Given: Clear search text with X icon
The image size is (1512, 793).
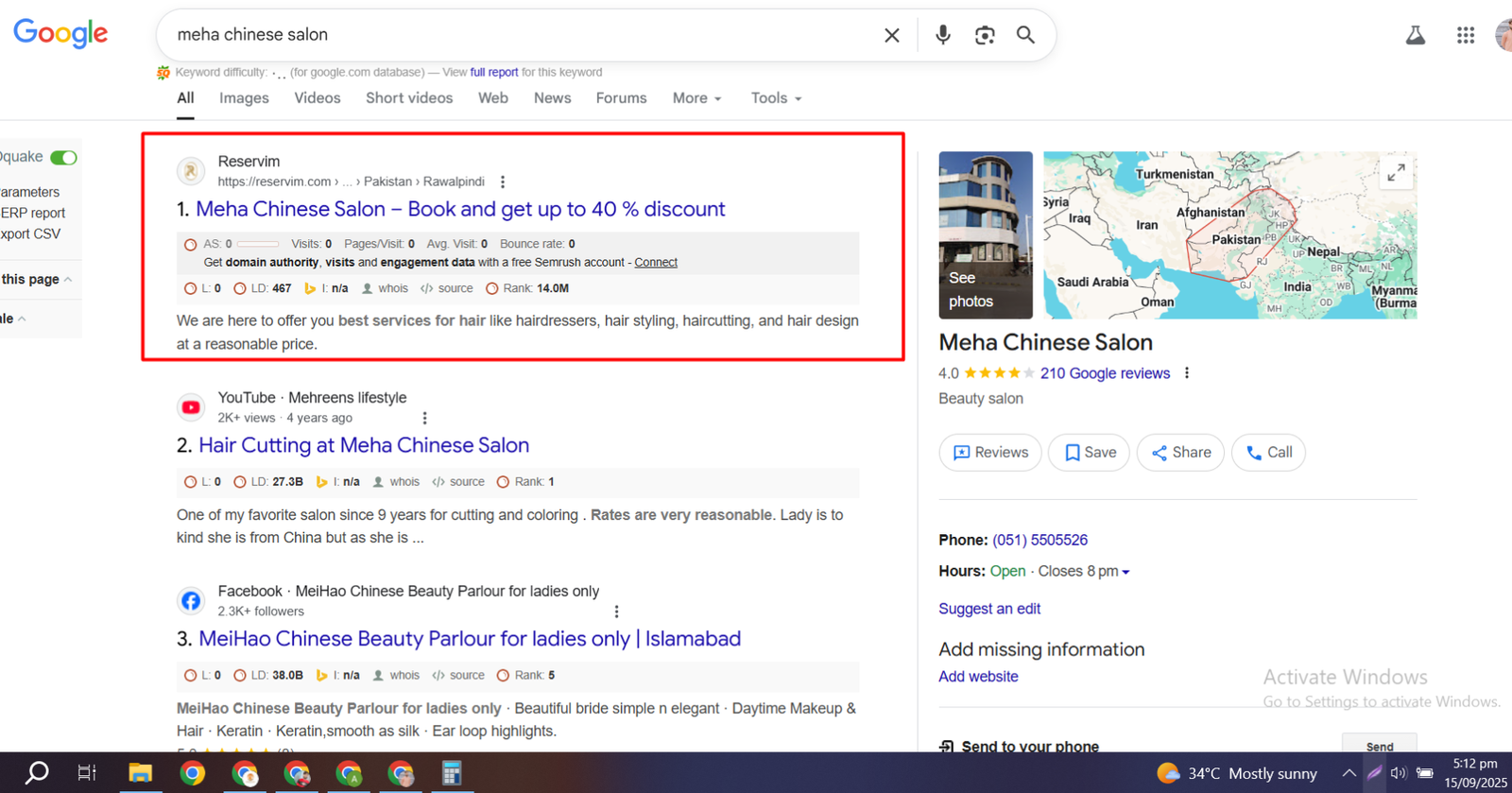Looking at the screenshot, I should click(x=891, y=35).
